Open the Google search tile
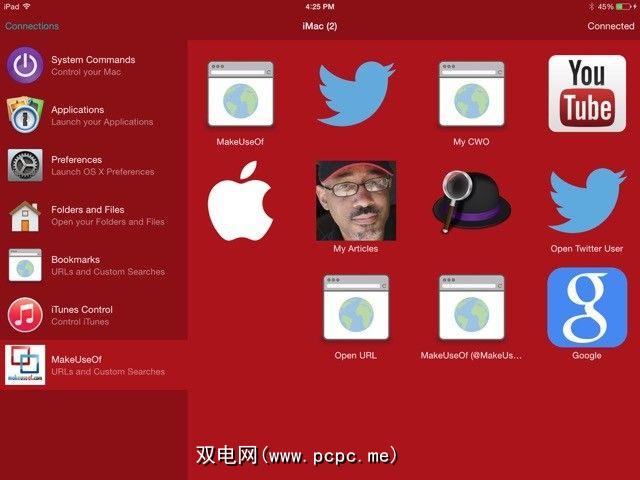640x480 pixels. (587, 307)
